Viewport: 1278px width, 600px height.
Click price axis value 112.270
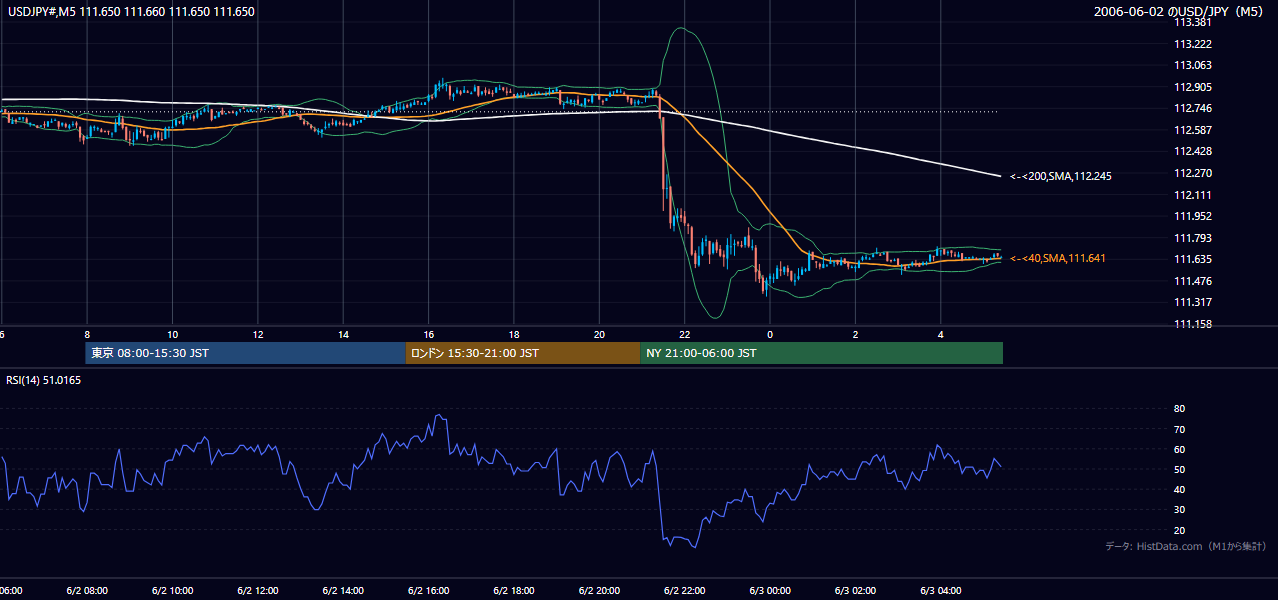click(1193, 173)
